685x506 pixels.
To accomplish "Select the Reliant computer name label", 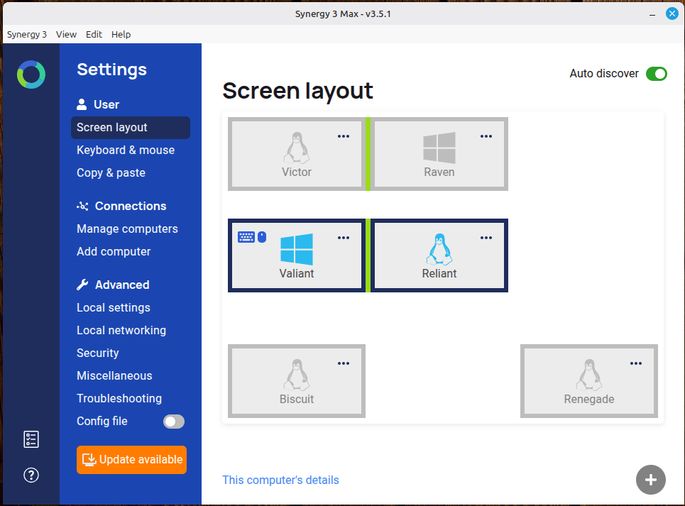I will tap(439, 273).
